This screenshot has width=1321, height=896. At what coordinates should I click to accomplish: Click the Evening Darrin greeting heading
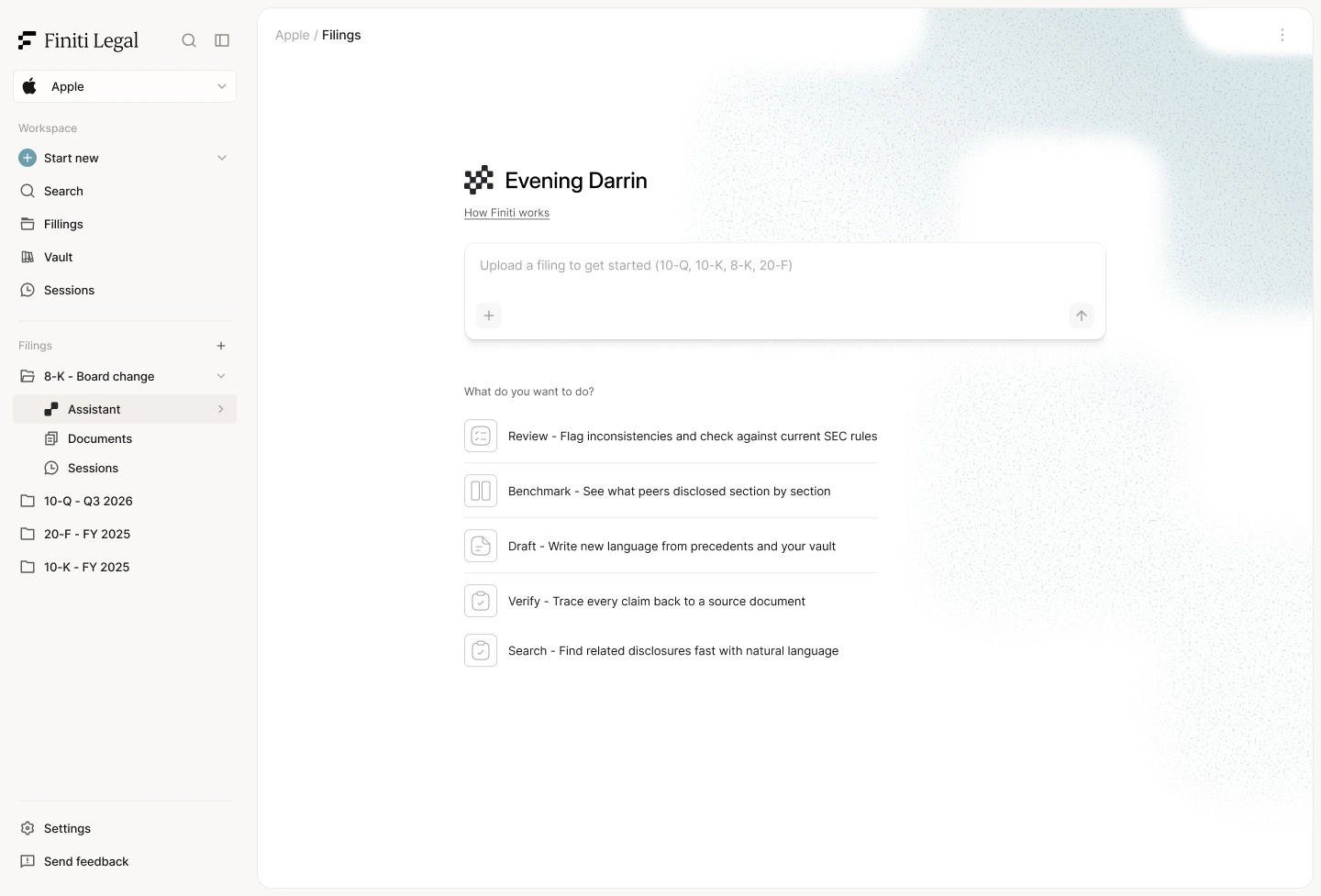pyautogui.click(x=576, y=181)
